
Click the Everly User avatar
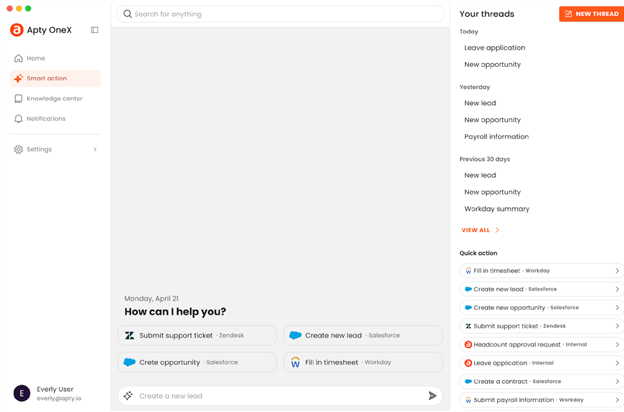(20, 393)
